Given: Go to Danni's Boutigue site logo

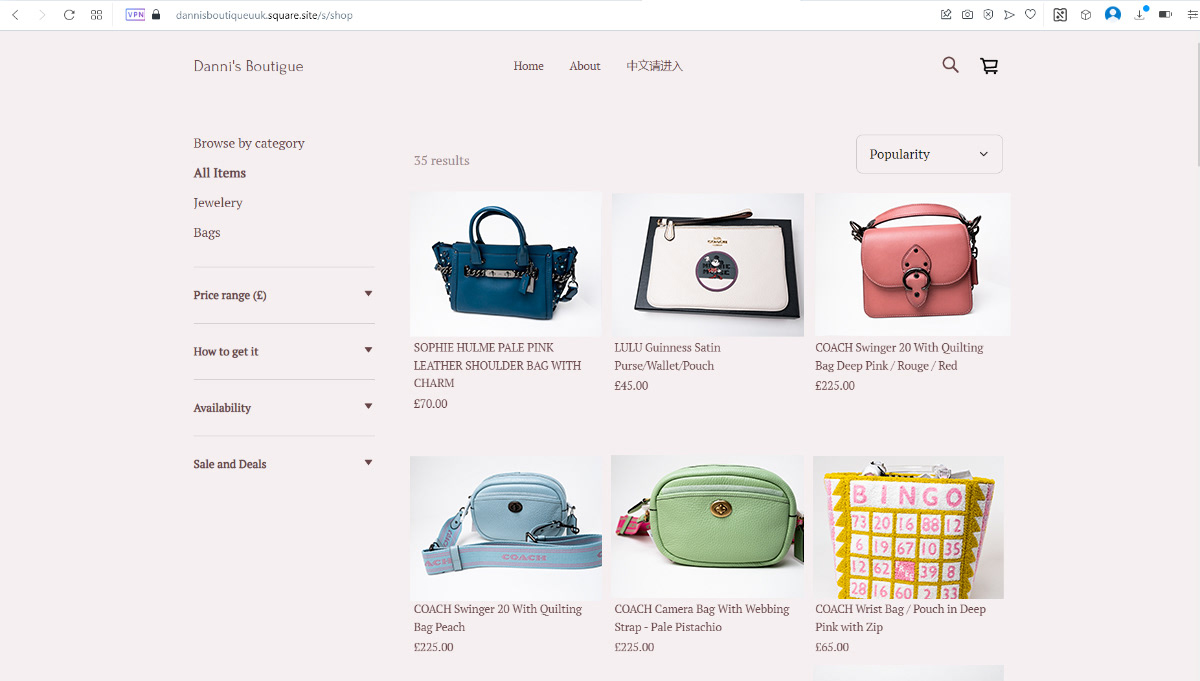Looking at the screenshot, I should [x=248, y=66].
